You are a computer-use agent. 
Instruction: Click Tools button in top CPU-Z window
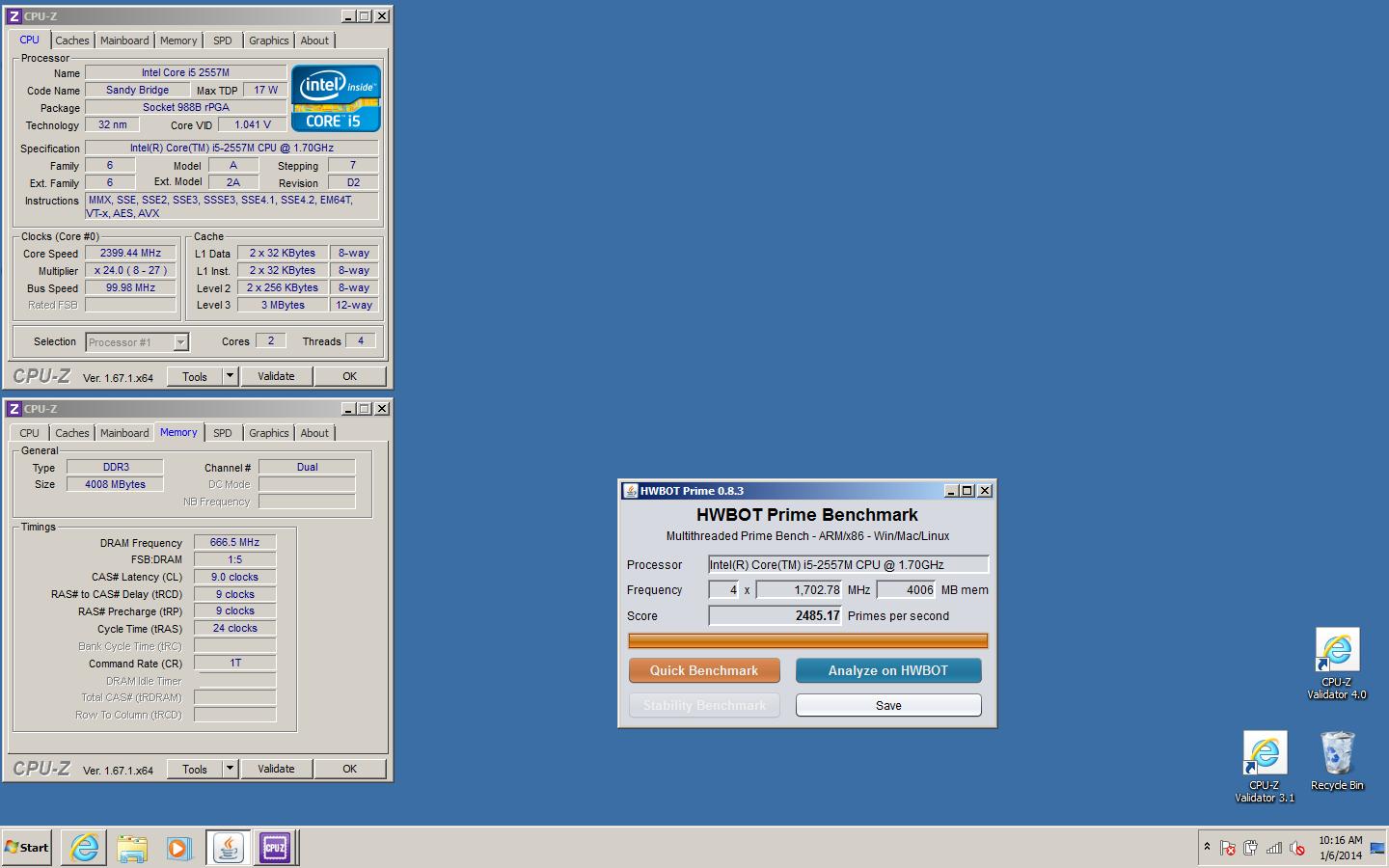(195, 376)
